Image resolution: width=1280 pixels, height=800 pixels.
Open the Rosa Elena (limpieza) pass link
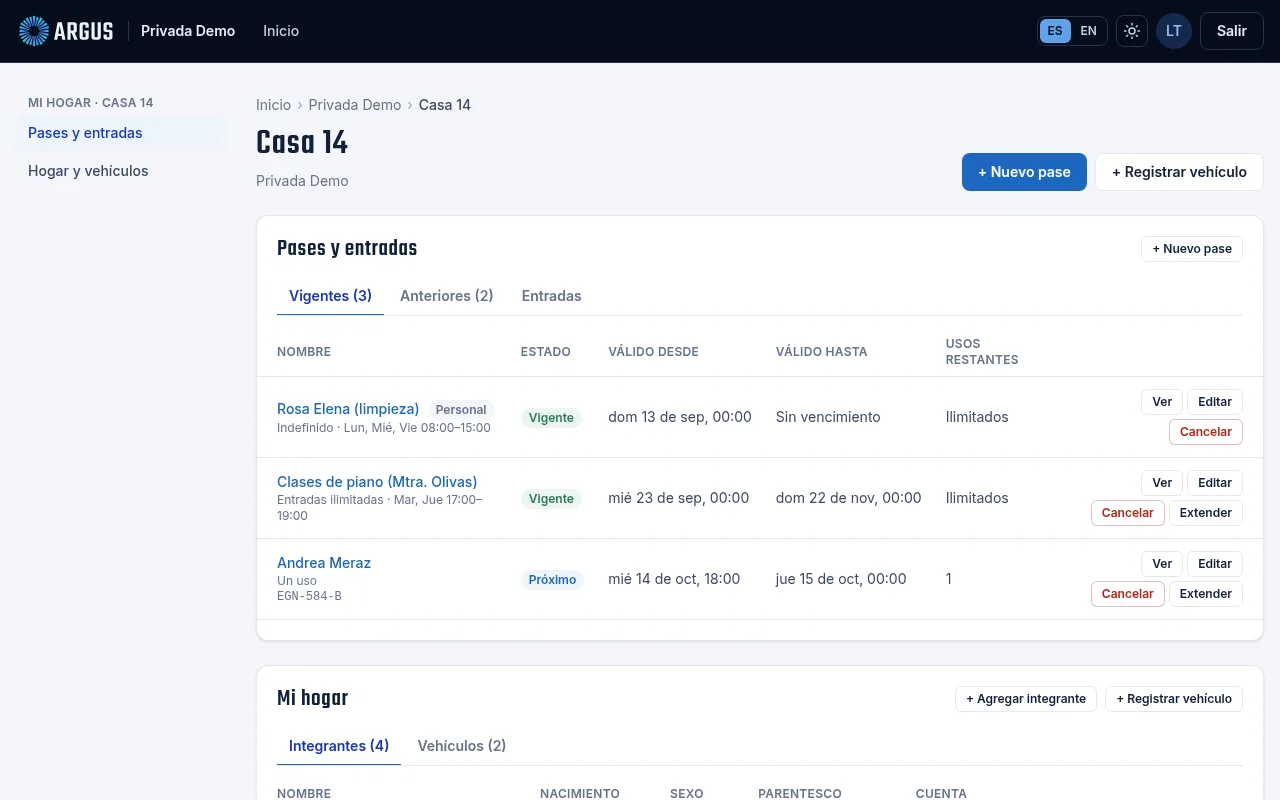tap(348, 409)
